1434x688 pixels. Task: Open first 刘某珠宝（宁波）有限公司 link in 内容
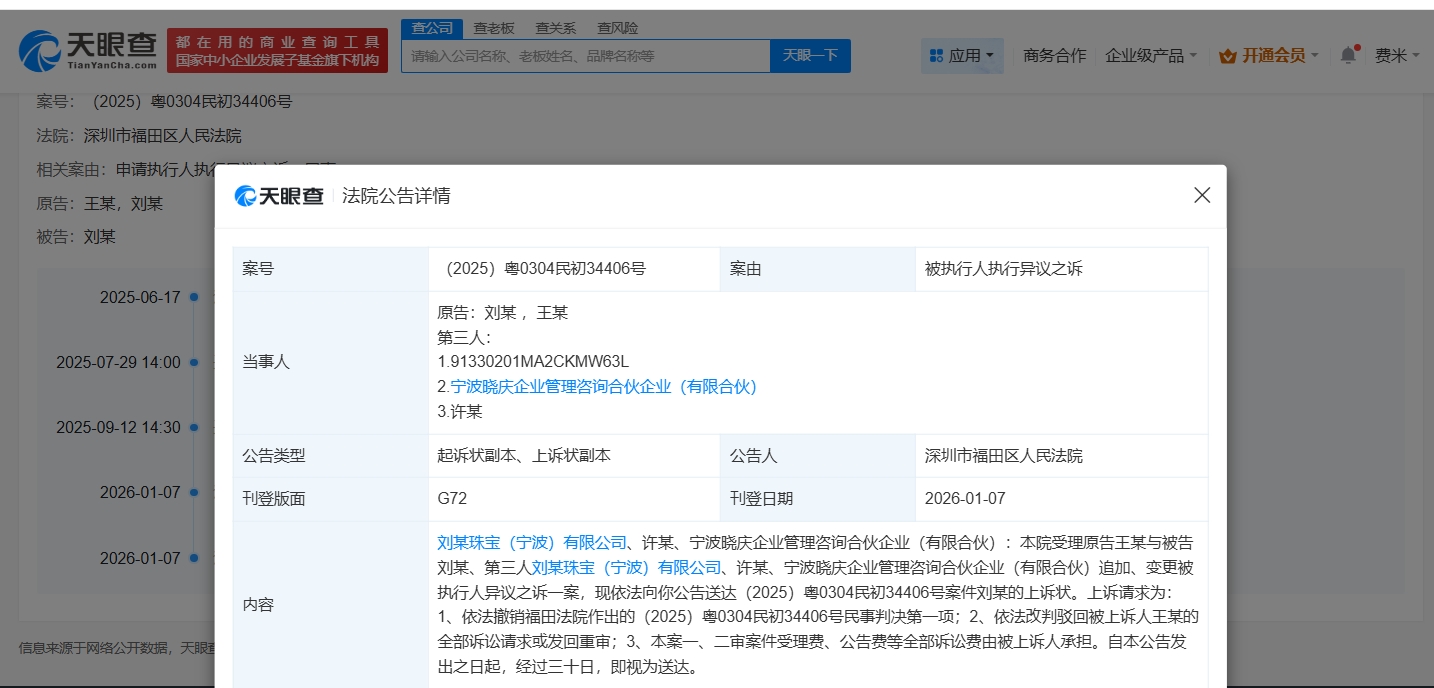tap(532, 543)
